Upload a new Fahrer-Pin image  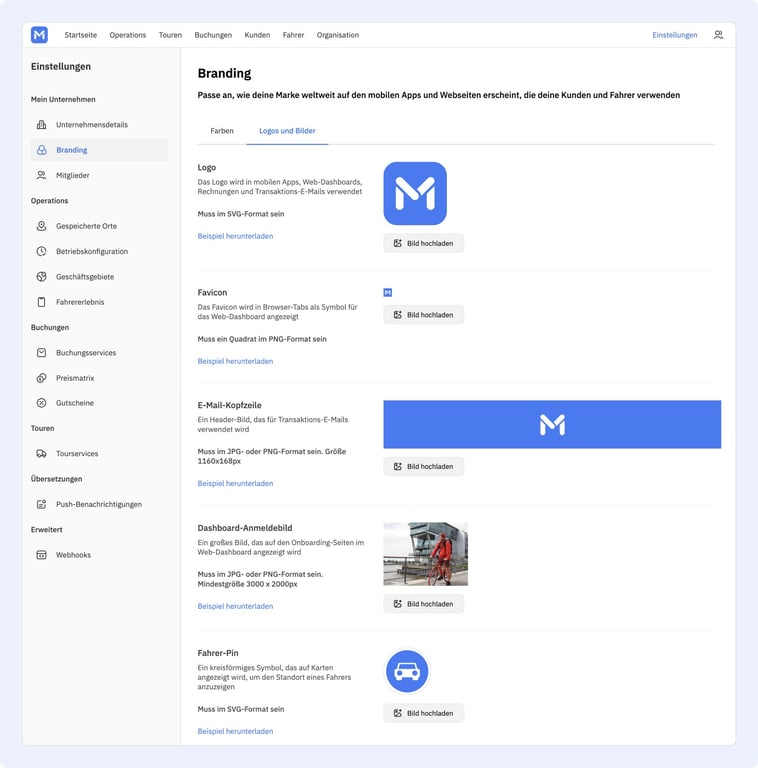pyautogui.click(x=424, y=713)
